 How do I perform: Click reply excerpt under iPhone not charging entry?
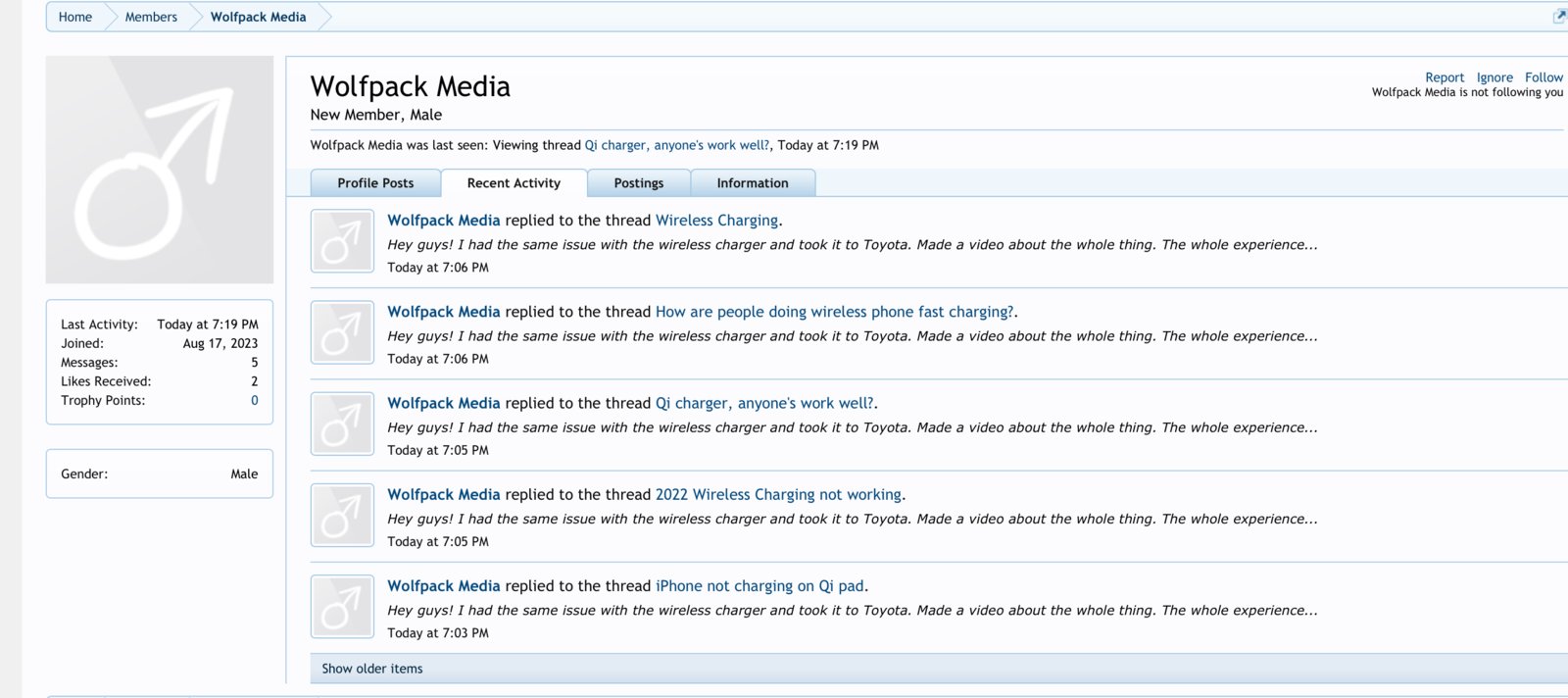pyautogui.click(x=853, y=610)
